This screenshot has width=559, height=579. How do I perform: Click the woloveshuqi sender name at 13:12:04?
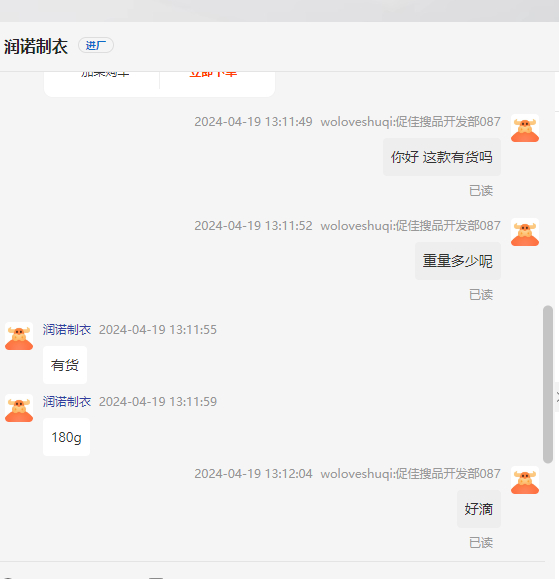coord(410,474)
